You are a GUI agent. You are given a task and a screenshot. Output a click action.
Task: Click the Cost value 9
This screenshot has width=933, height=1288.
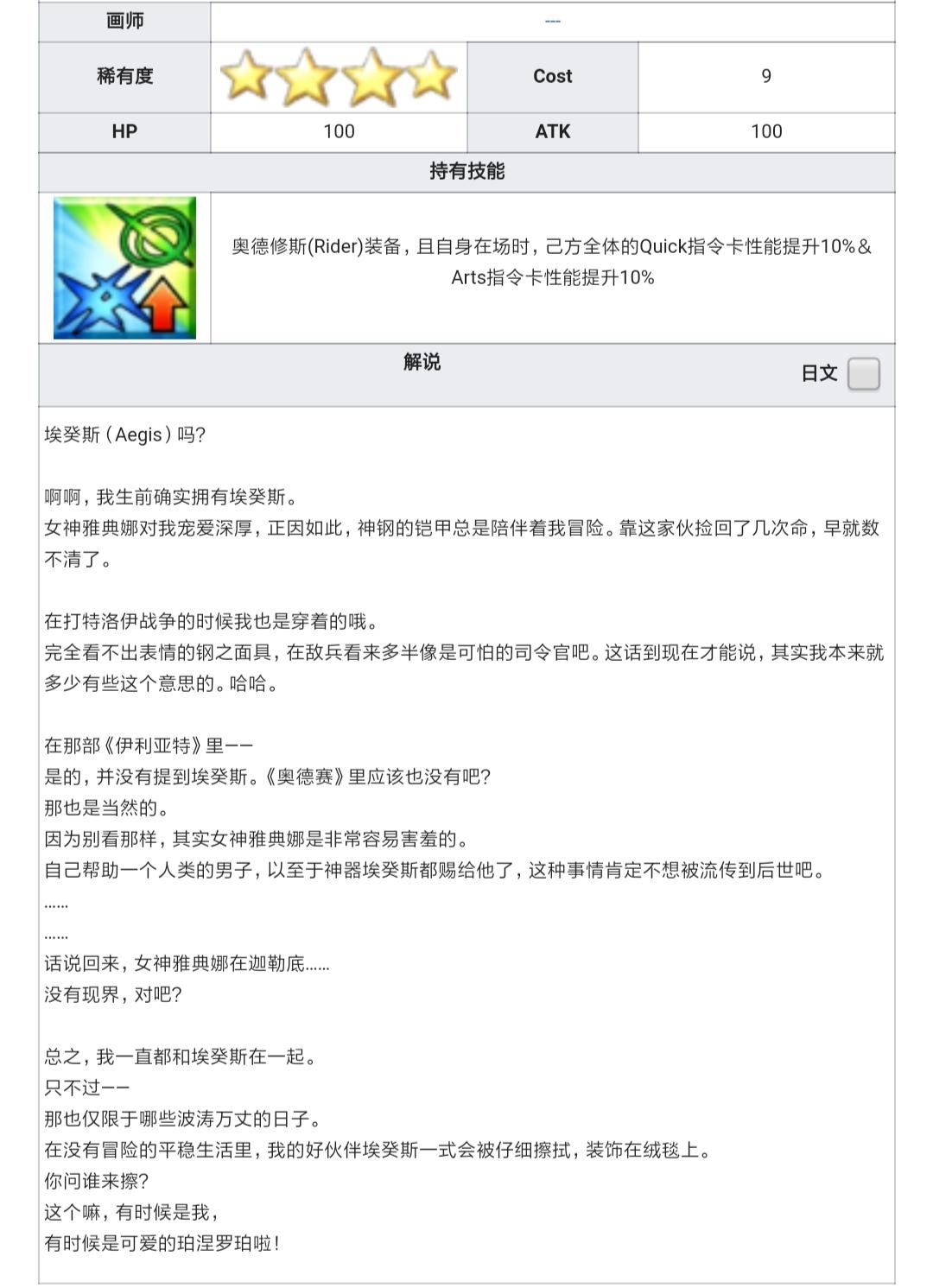pos(766,77)
